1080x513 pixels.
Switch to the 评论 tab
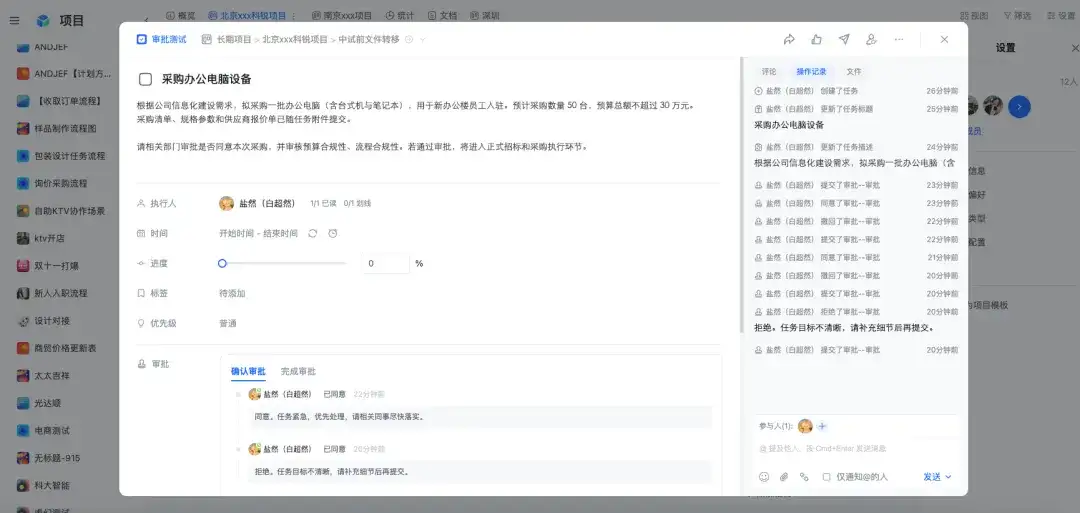pyautogui.click(x=769, y=72)
